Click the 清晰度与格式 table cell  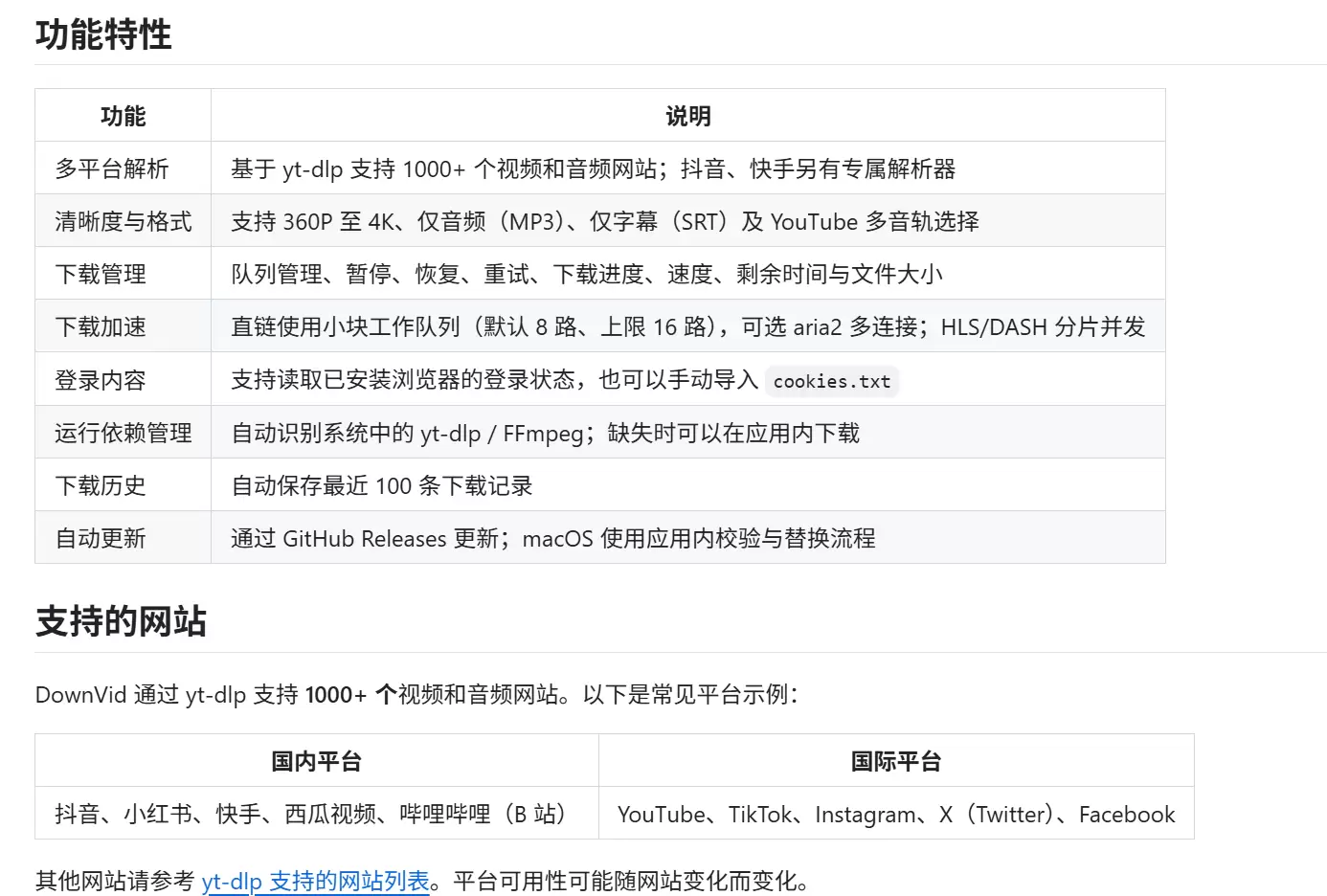(124, 221)
